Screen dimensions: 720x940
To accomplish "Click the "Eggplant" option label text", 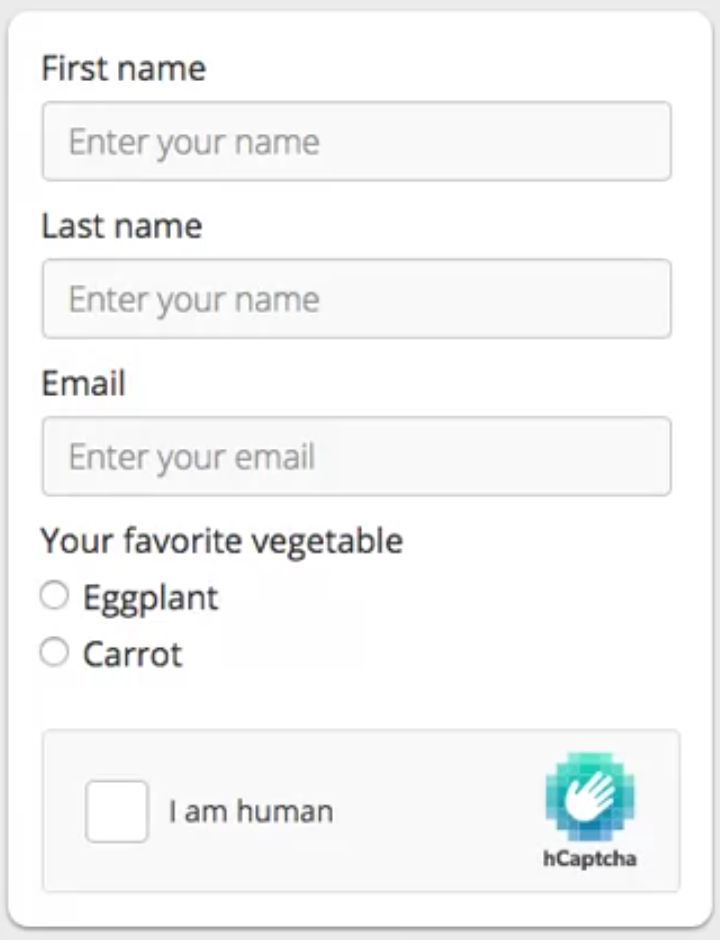I will click(x=150, y=598).
